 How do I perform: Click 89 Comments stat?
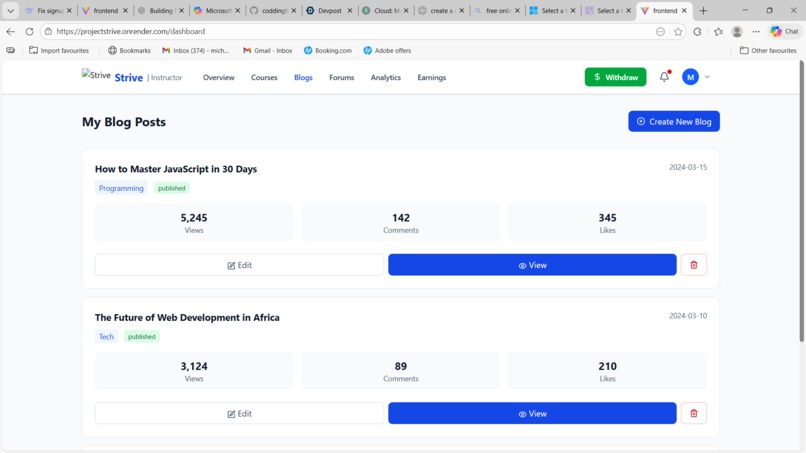pyautogui.click(x=400, y=371)
